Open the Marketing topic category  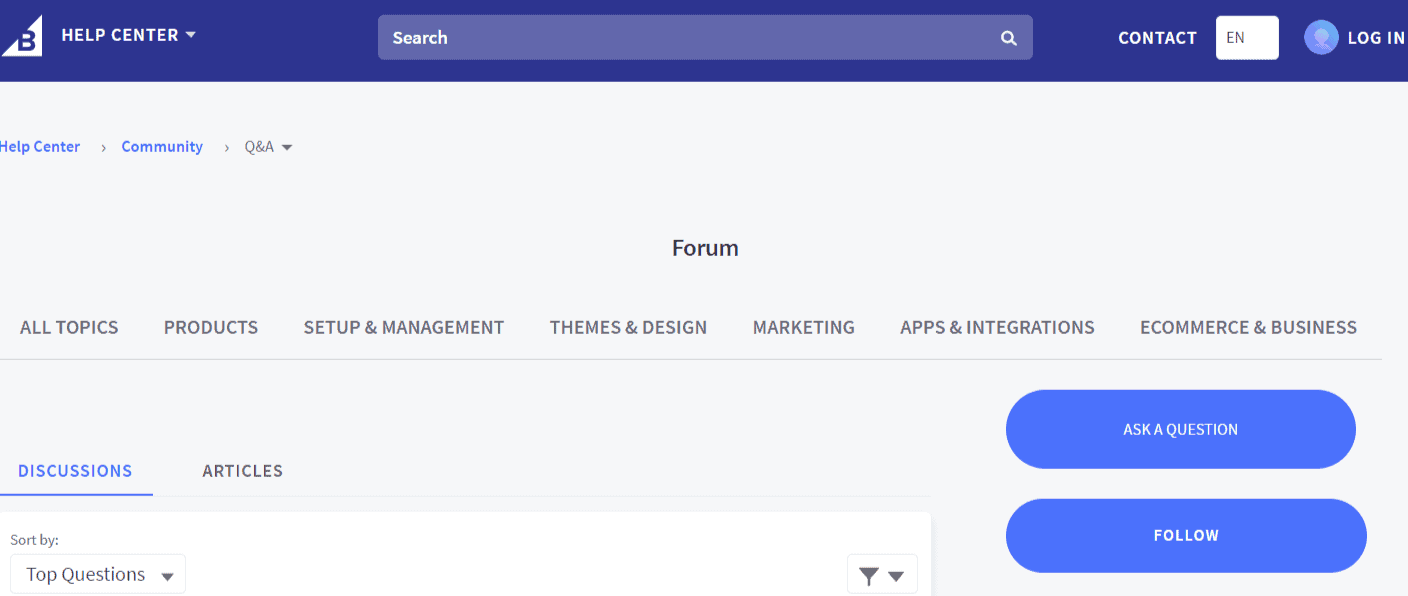pyautogui.click(x=804, y=327)
